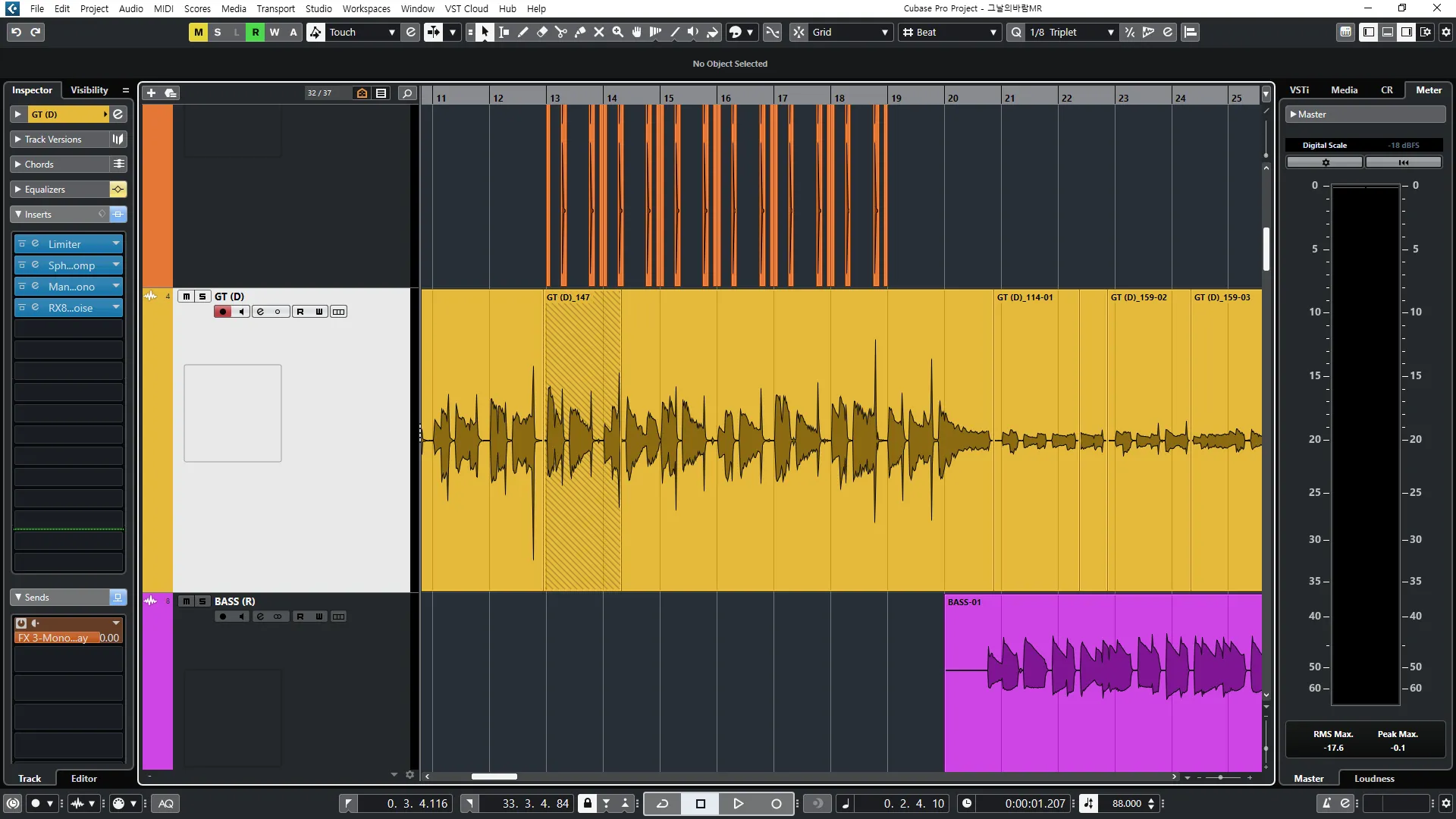Open the 1/8 Triplet quantize dropdown

(x=1072, y=32)
